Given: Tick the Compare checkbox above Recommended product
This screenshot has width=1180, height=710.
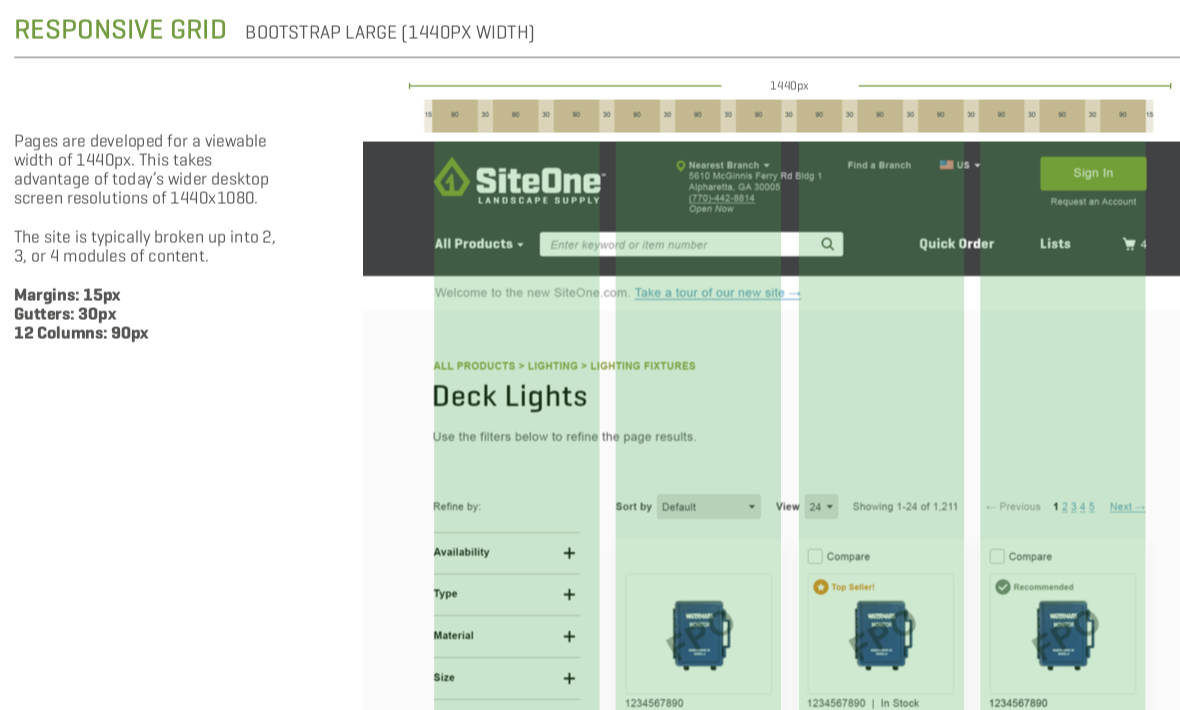Looking at the screenshot, I should click(996, 556).
